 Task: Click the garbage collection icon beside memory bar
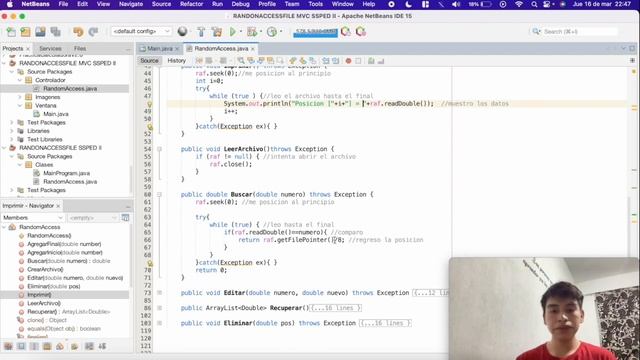346,31
